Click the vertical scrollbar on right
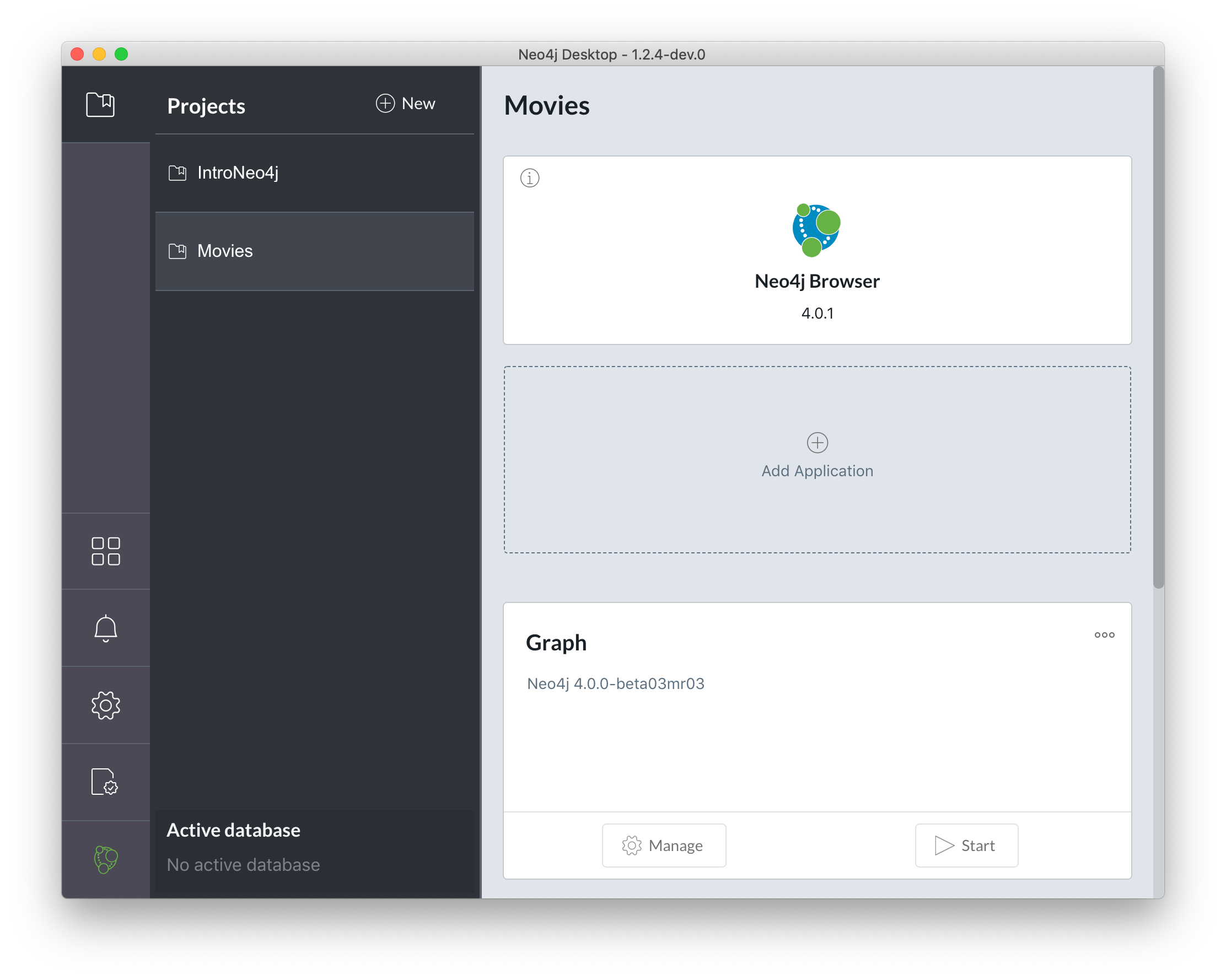1226x980 pixels. (1158, 327)
